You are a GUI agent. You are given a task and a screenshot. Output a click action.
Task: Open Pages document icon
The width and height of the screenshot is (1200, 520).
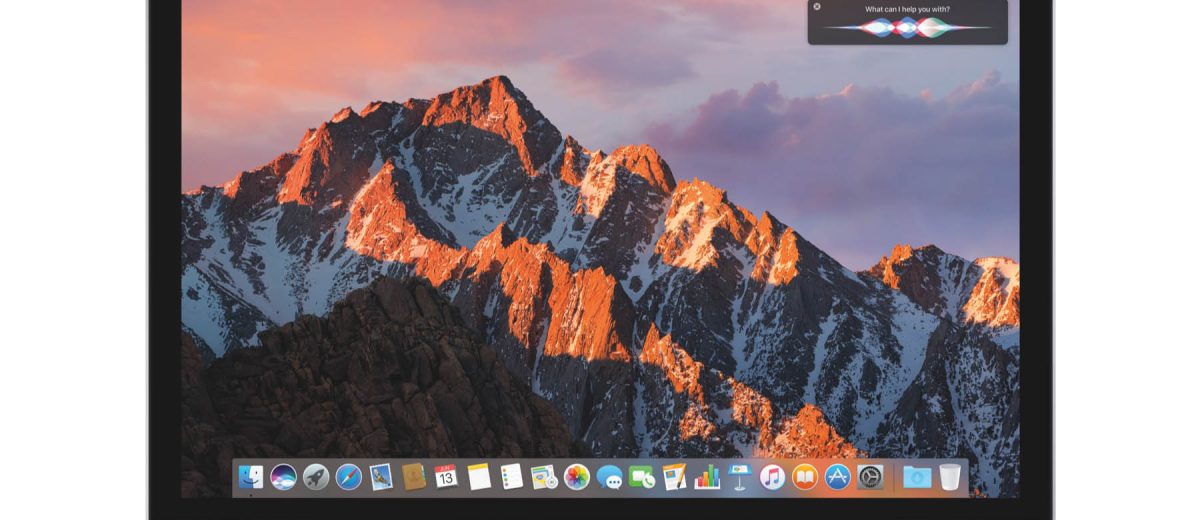tap(674, 477)
